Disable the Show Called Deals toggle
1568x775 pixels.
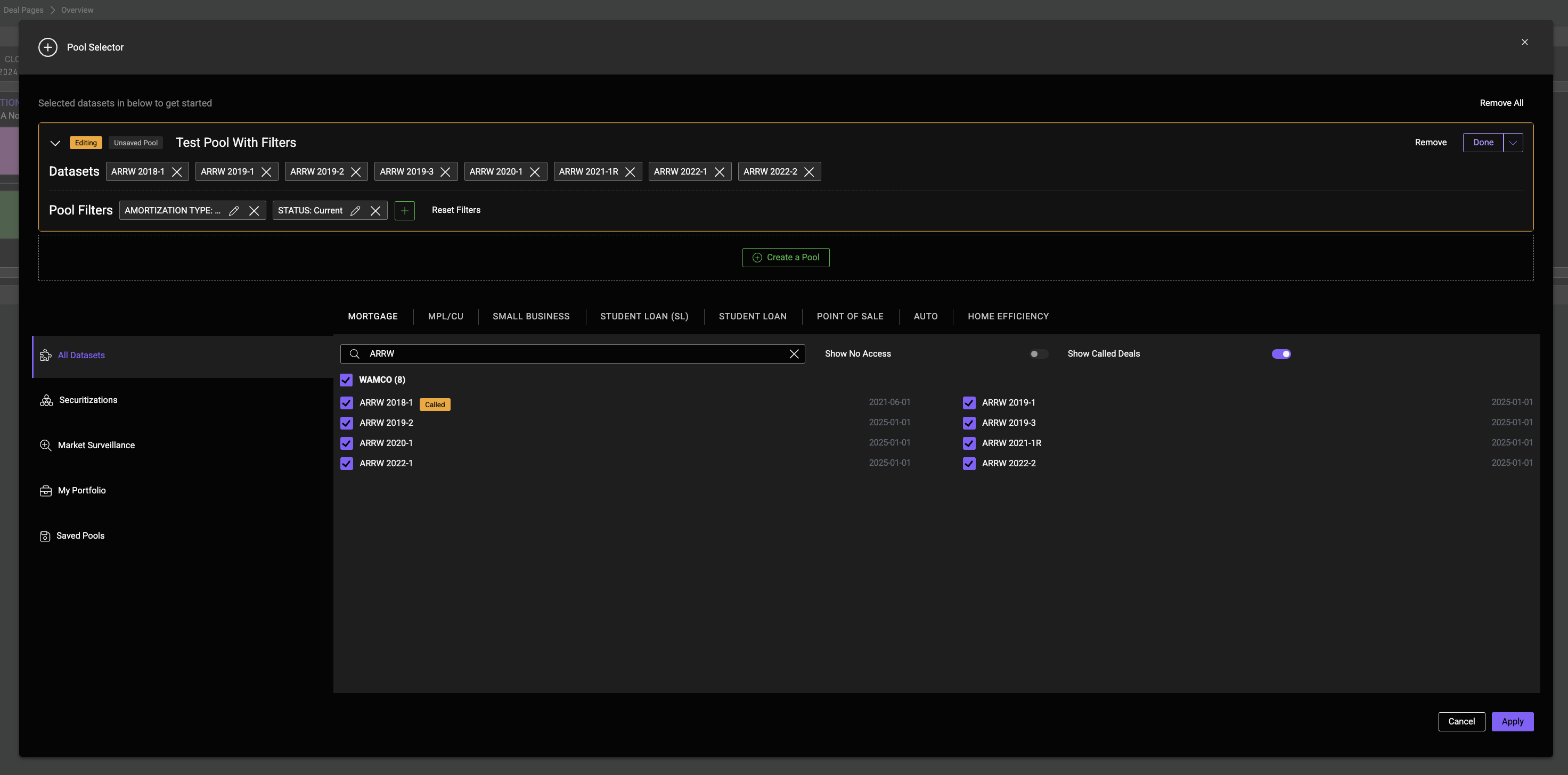[1281, 354]
